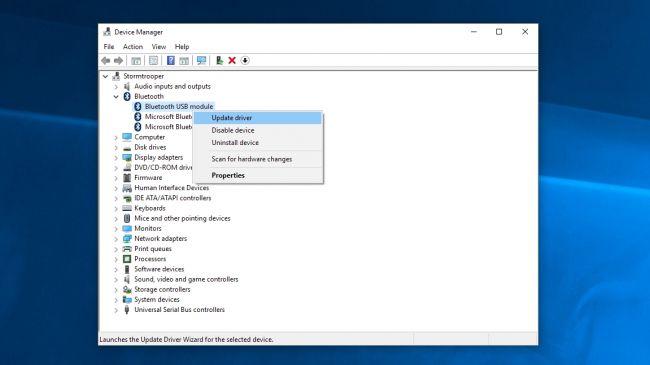Click the Computer category monitor icon
Screen dimensions: 650x365
(127, 137)
